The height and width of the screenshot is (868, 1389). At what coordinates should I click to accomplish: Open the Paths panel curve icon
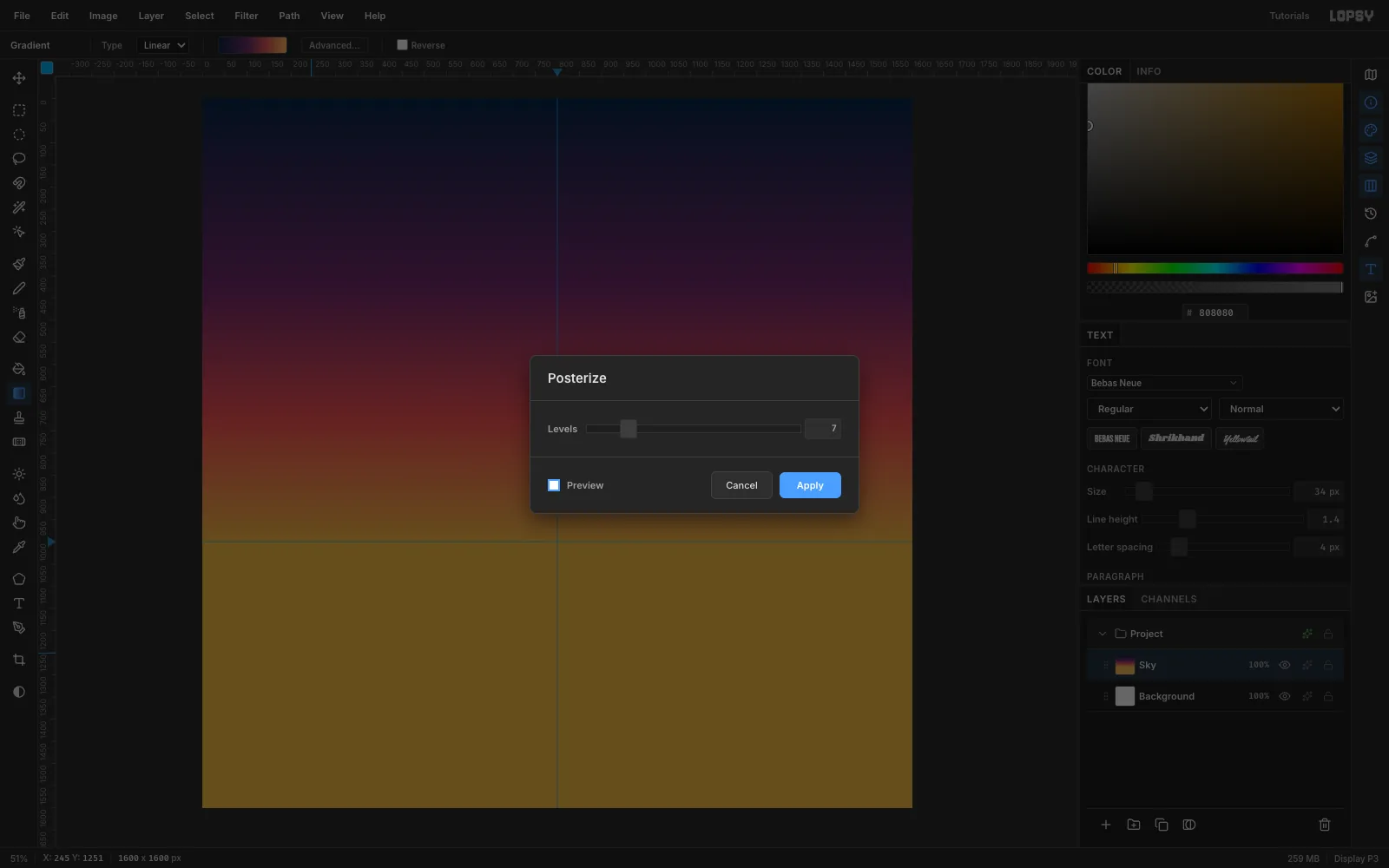(x=1371, y=241)
